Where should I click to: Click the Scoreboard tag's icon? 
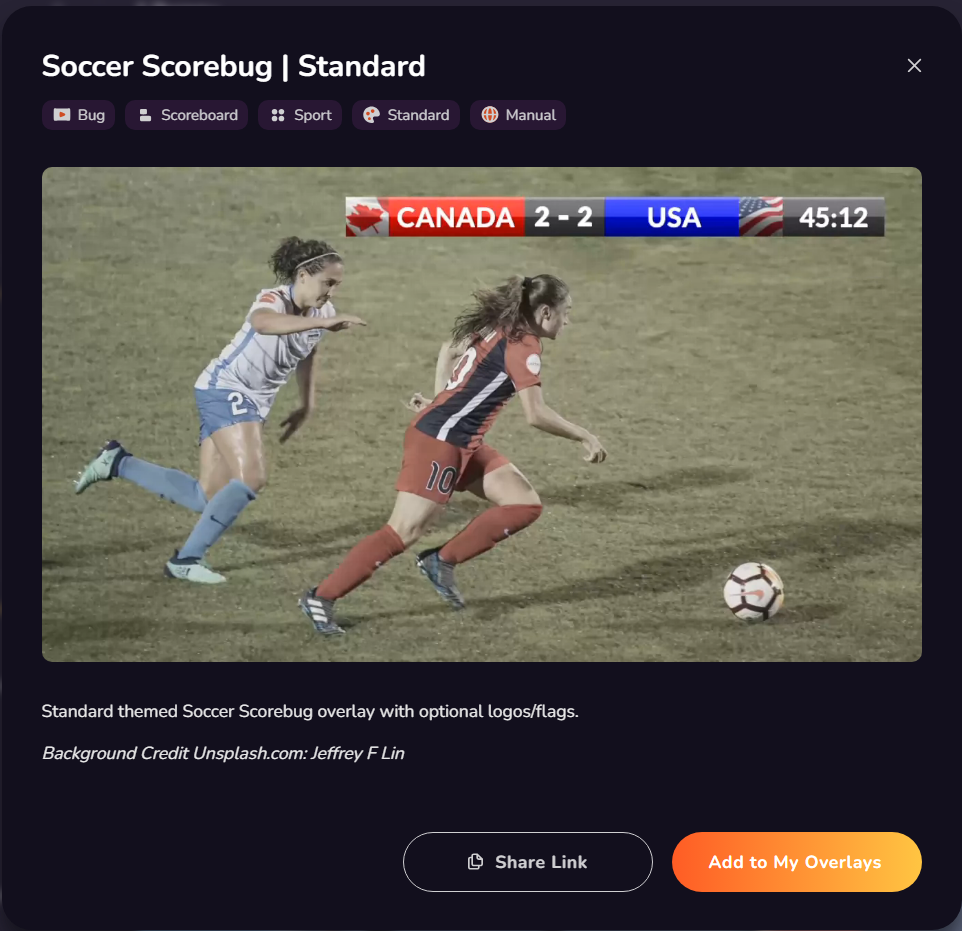click(145, 115)
